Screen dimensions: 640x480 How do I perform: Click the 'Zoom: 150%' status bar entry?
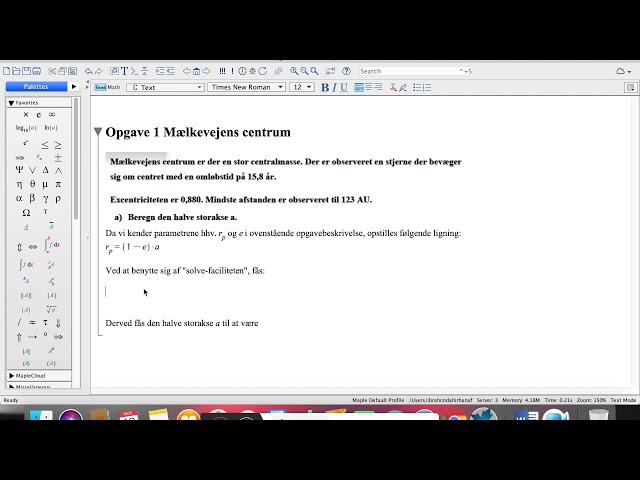(592, 400)
